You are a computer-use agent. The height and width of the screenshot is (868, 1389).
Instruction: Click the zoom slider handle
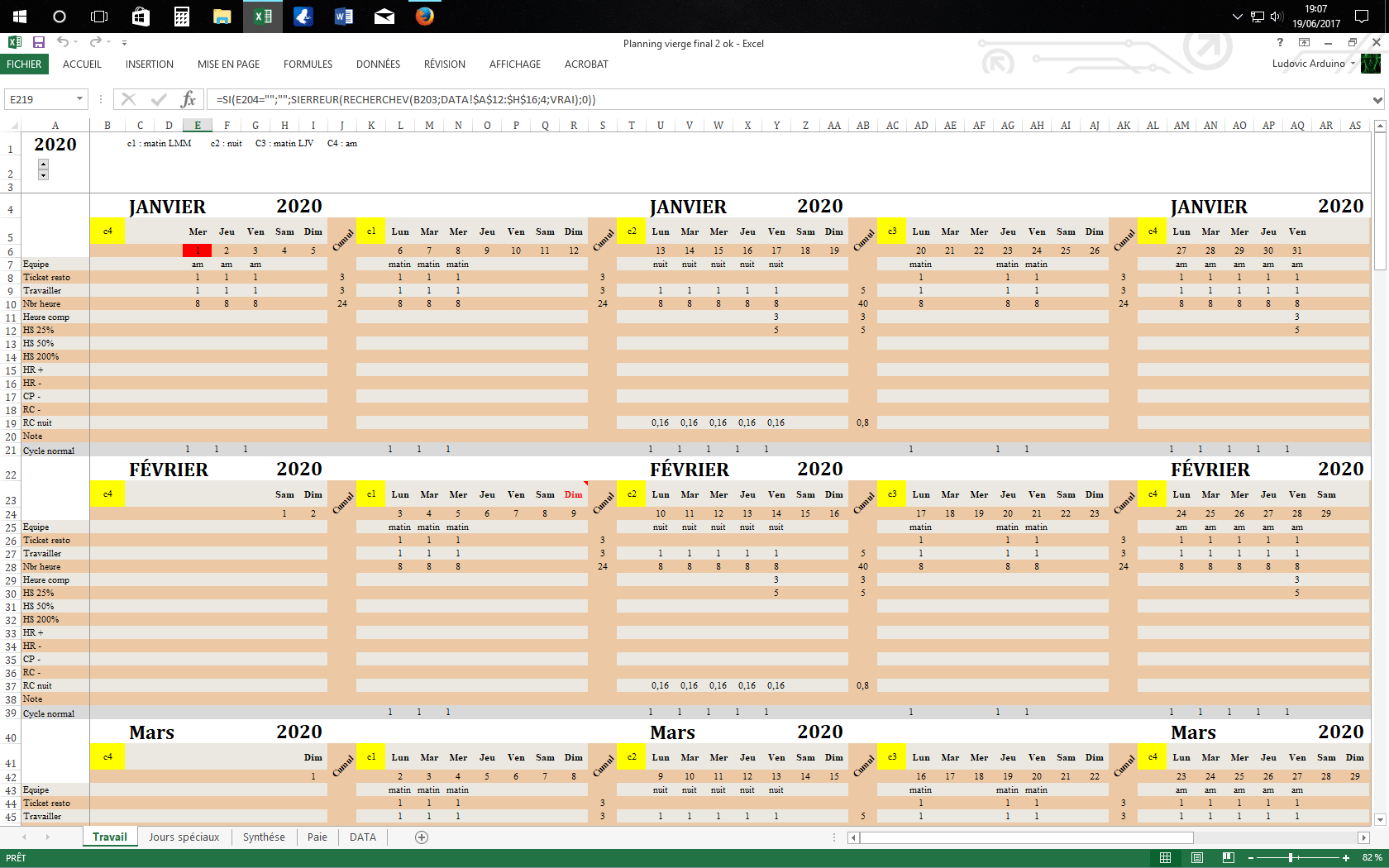tap(1291, 858)
